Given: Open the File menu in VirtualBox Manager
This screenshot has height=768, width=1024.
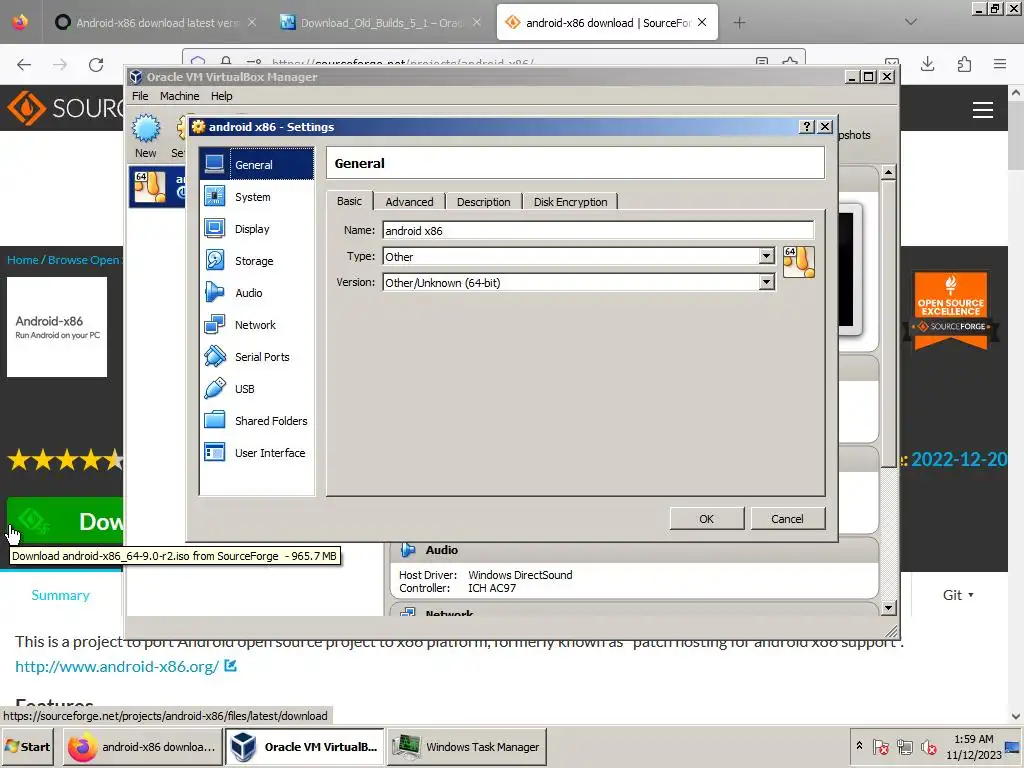Looking at the screenshot, I should click(140, 96).
